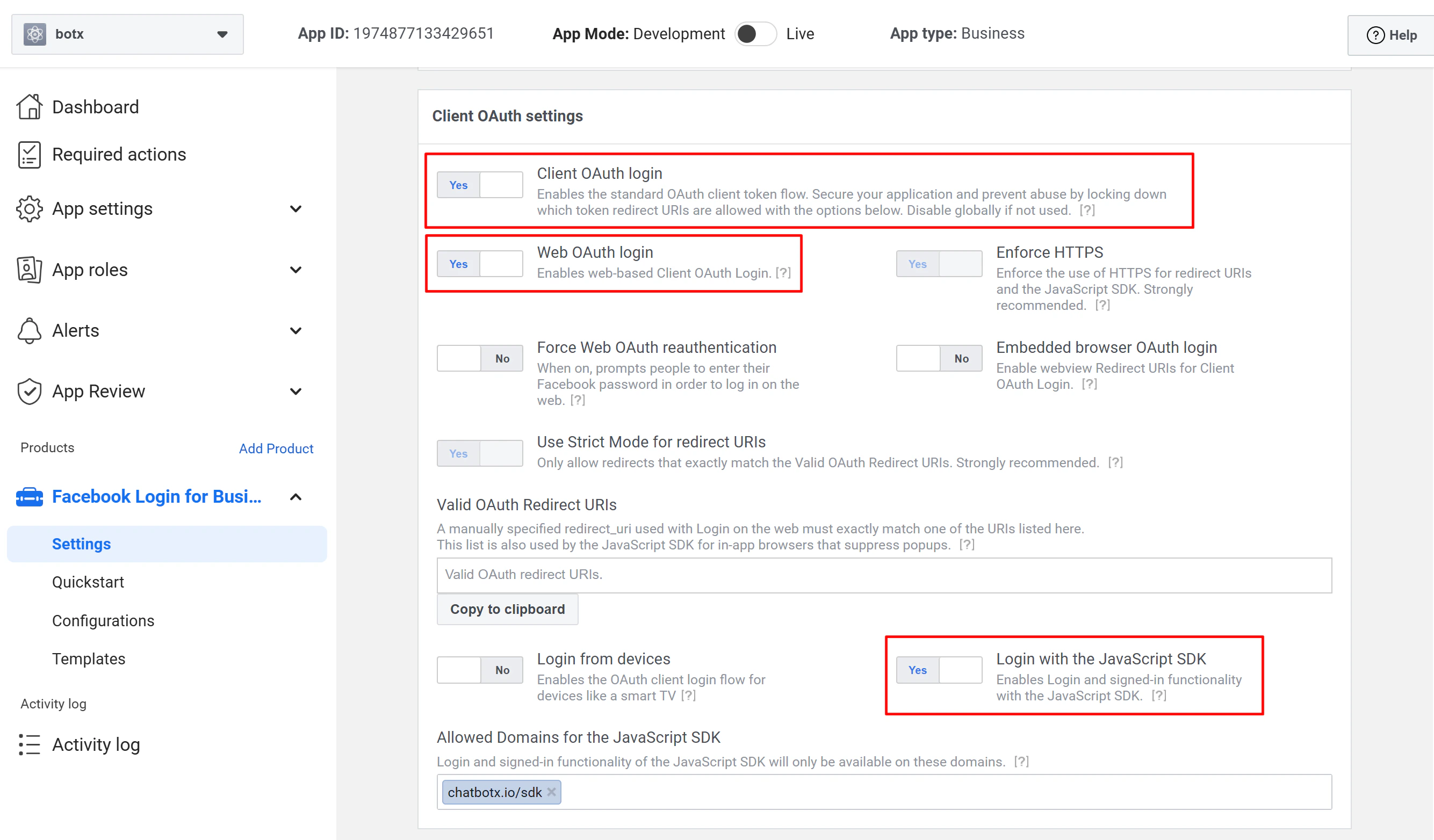Toggle Use Strict Mode for redirect URIs
The image size is (1434, 840).
(x=480, y=453)
